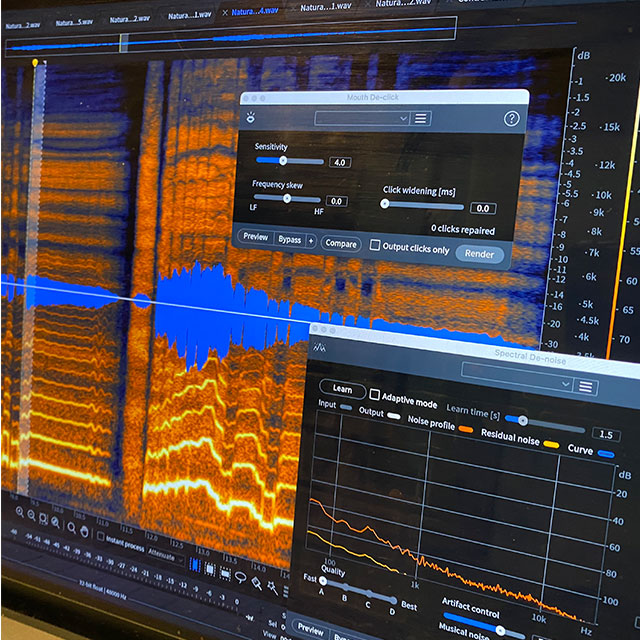Toggle the Instant process checkbox
The height and width of the screenshot is (640, 640).
click(x=101, y=535)
